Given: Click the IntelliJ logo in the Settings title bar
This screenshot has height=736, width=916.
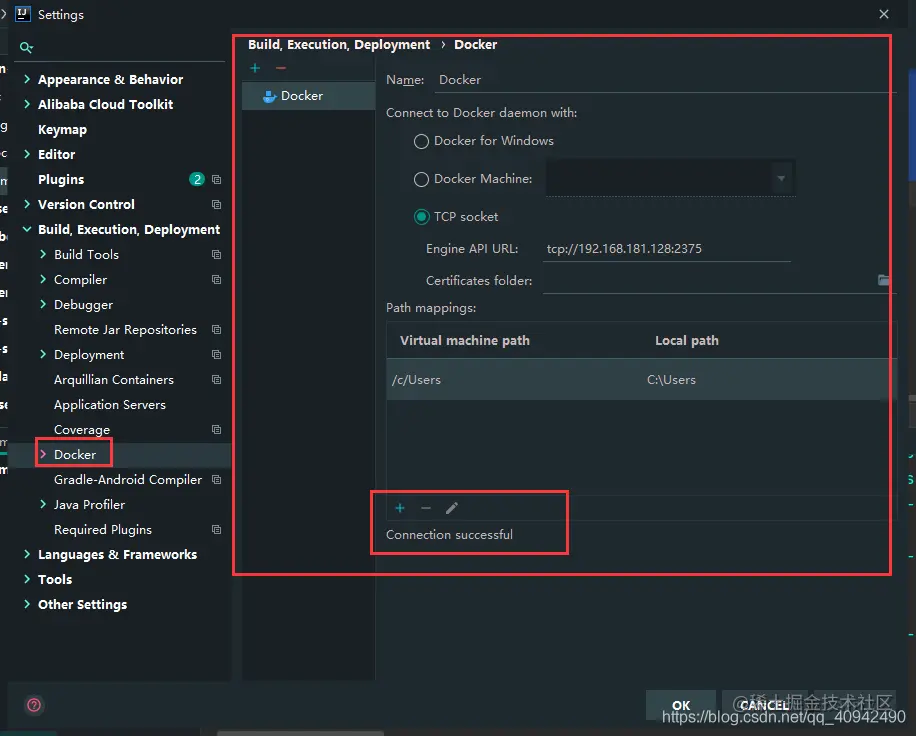Looking at the screenshot, I should pos(23,14).
